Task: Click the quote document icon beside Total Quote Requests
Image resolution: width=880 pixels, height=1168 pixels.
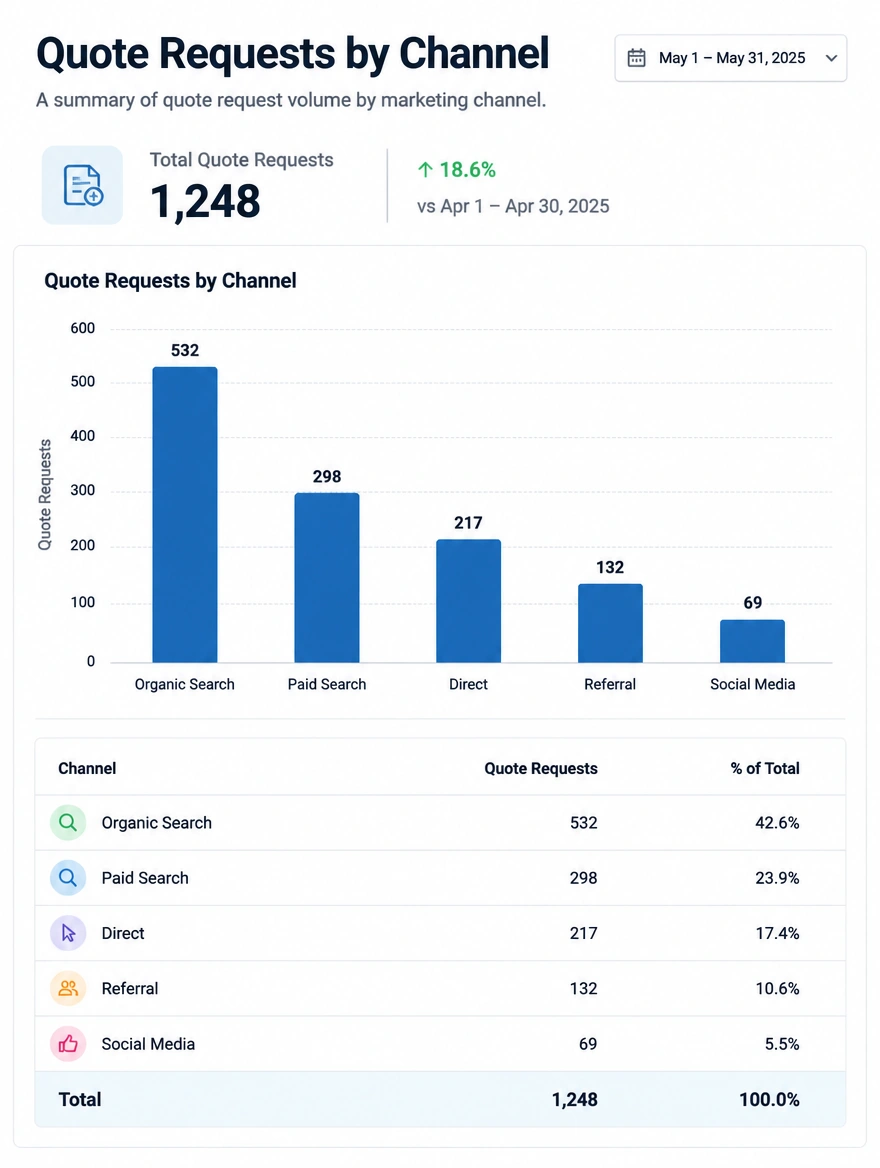Action: click(x=82, y=185)
